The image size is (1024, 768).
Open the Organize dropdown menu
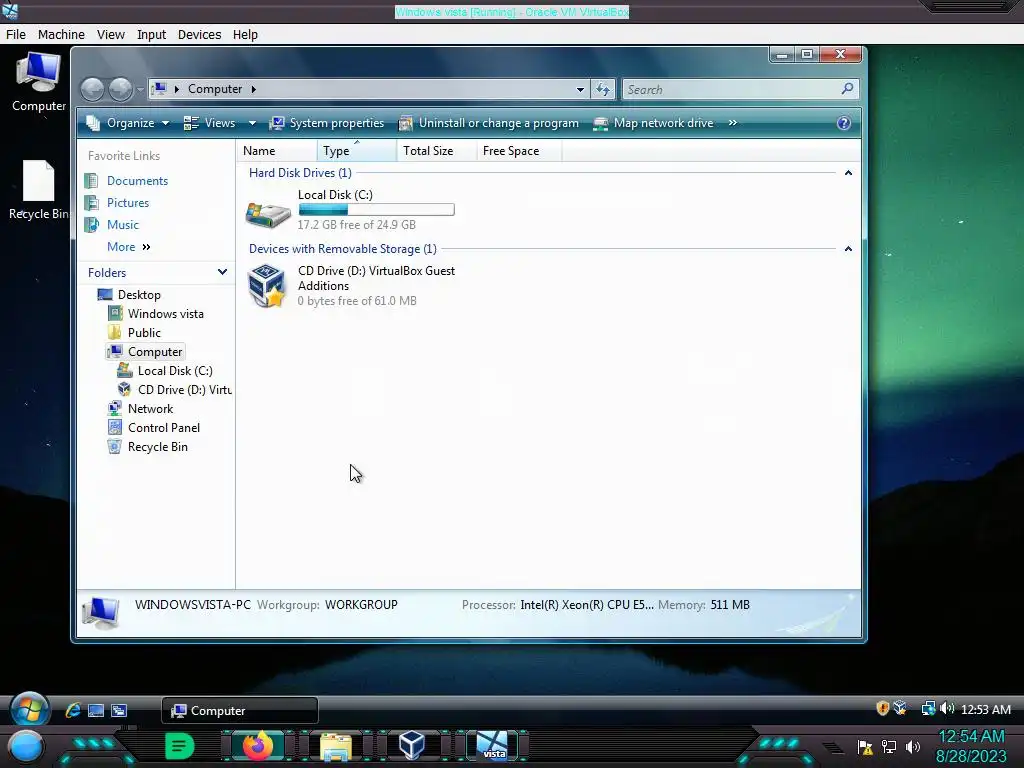click(x=128, y=123)
